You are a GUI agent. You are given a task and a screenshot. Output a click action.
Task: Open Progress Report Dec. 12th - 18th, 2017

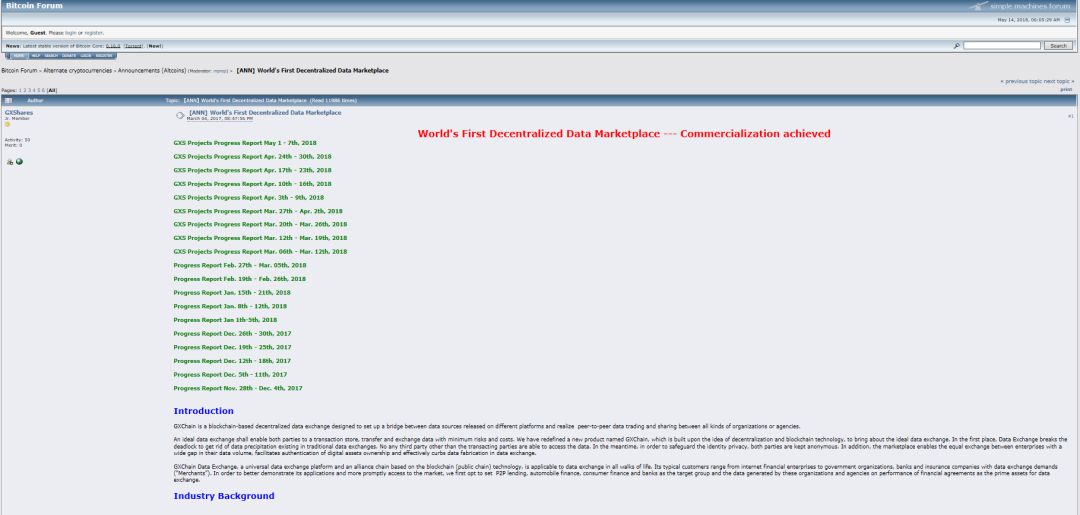pos(232,361)
